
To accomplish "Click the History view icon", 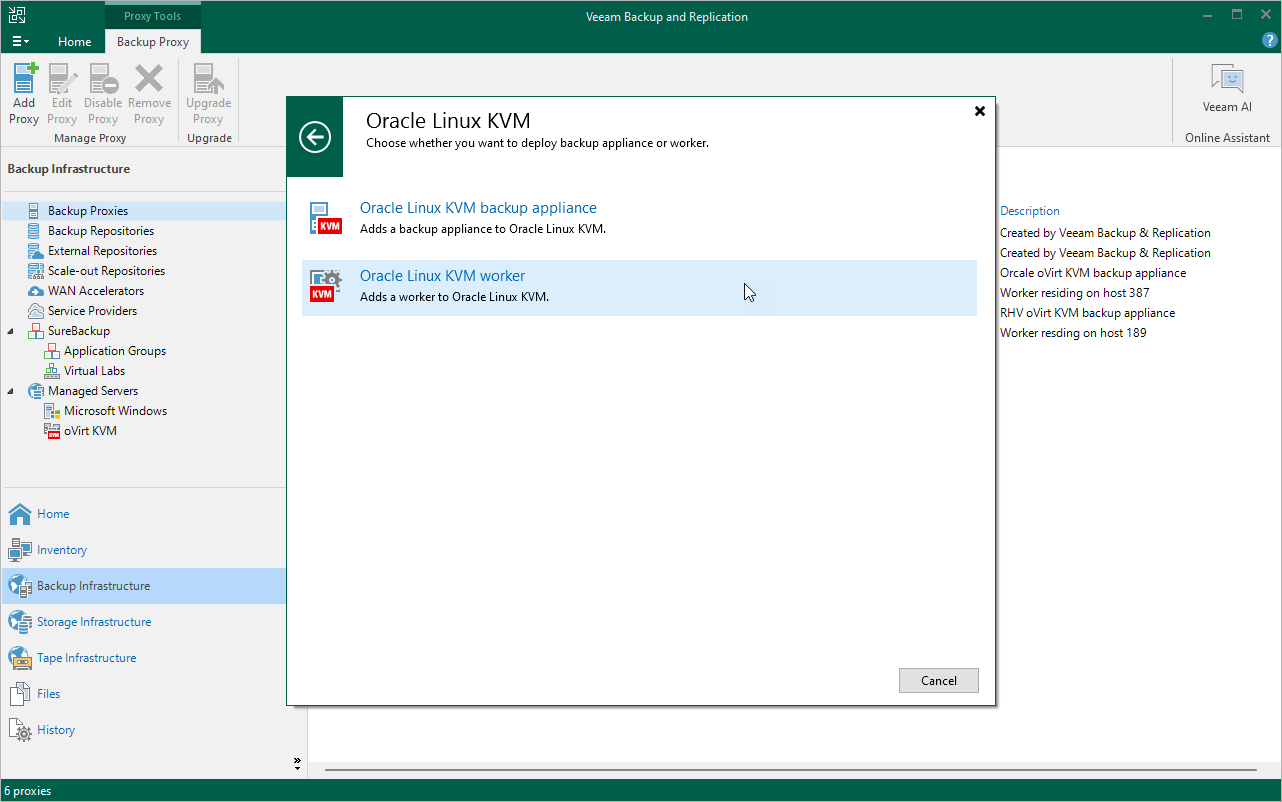I will [x=20, y=730].
